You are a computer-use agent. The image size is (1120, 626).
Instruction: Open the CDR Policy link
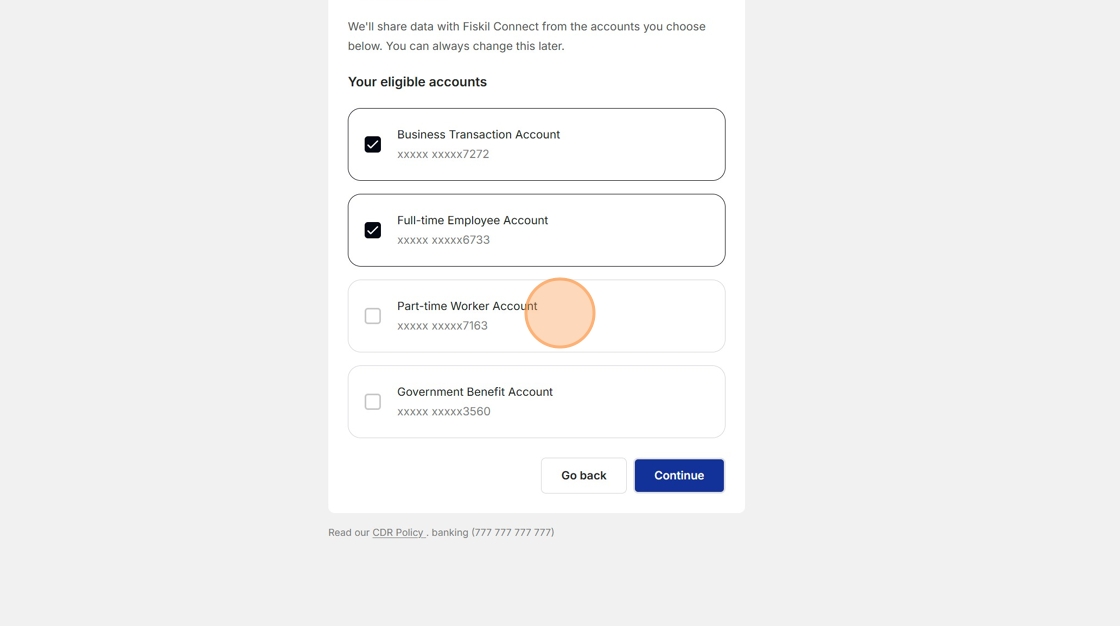click(398, 533)
